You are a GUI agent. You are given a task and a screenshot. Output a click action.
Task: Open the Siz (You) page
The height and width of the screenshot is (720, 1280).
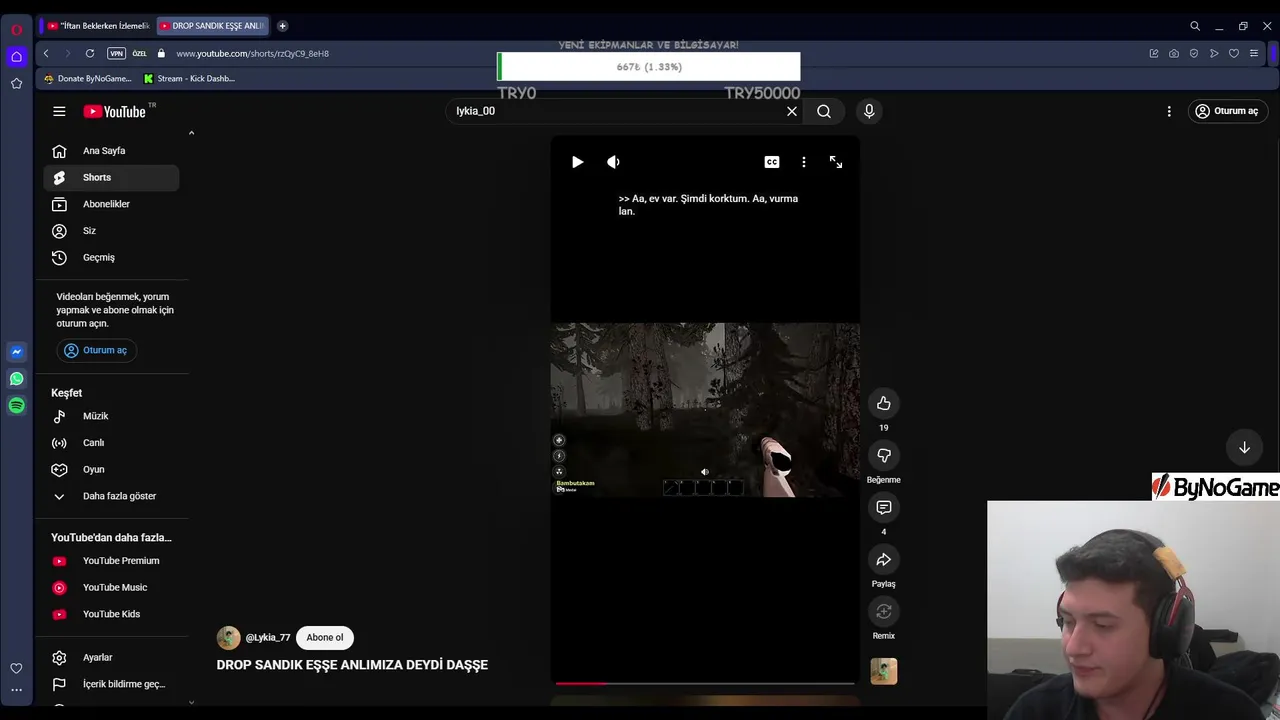pyautogui.click(x=111, y=231)
